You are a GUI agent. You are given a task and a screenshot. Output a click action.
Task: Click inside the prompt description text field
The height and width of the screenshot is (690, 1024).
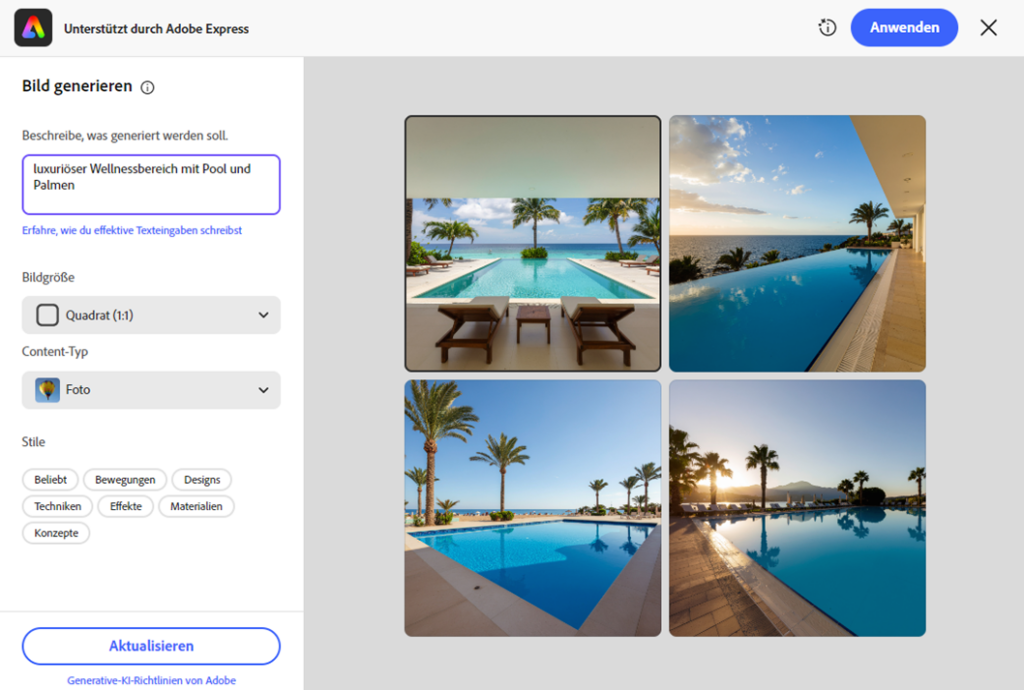(x=151, y=184)
